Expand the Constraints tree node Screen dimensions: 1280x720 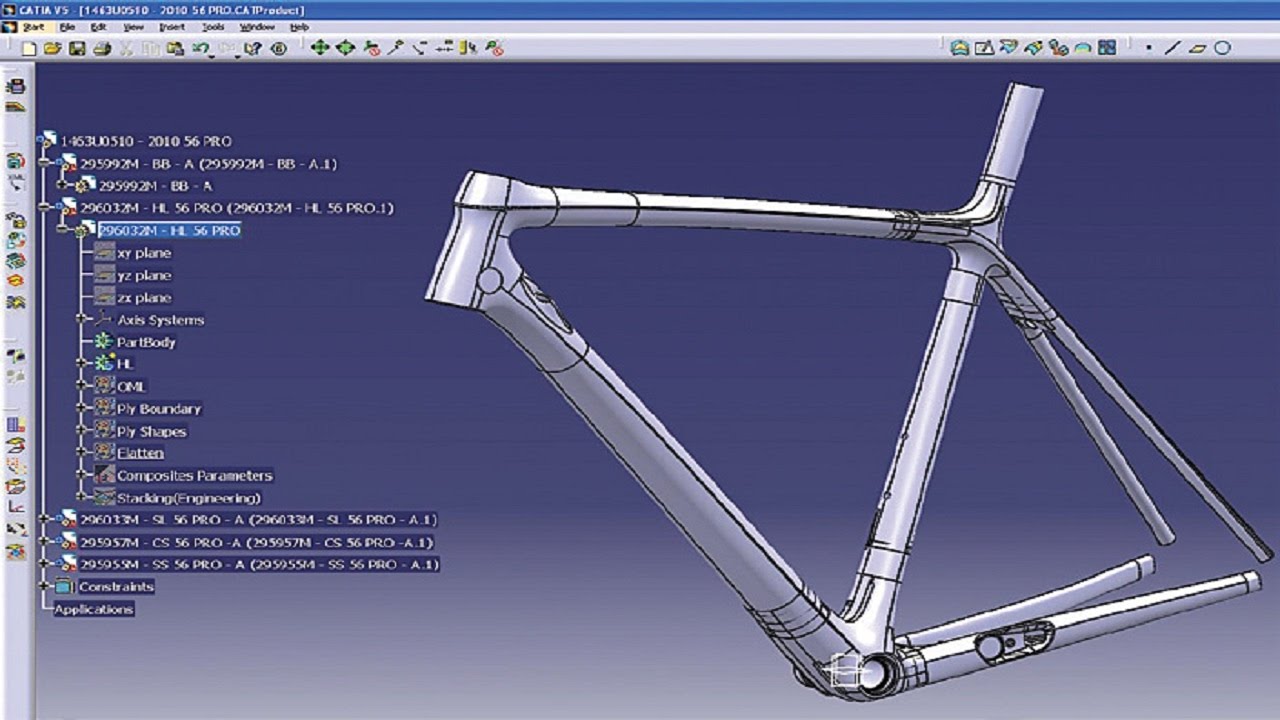pyautogui.click(x=43, y=586)
